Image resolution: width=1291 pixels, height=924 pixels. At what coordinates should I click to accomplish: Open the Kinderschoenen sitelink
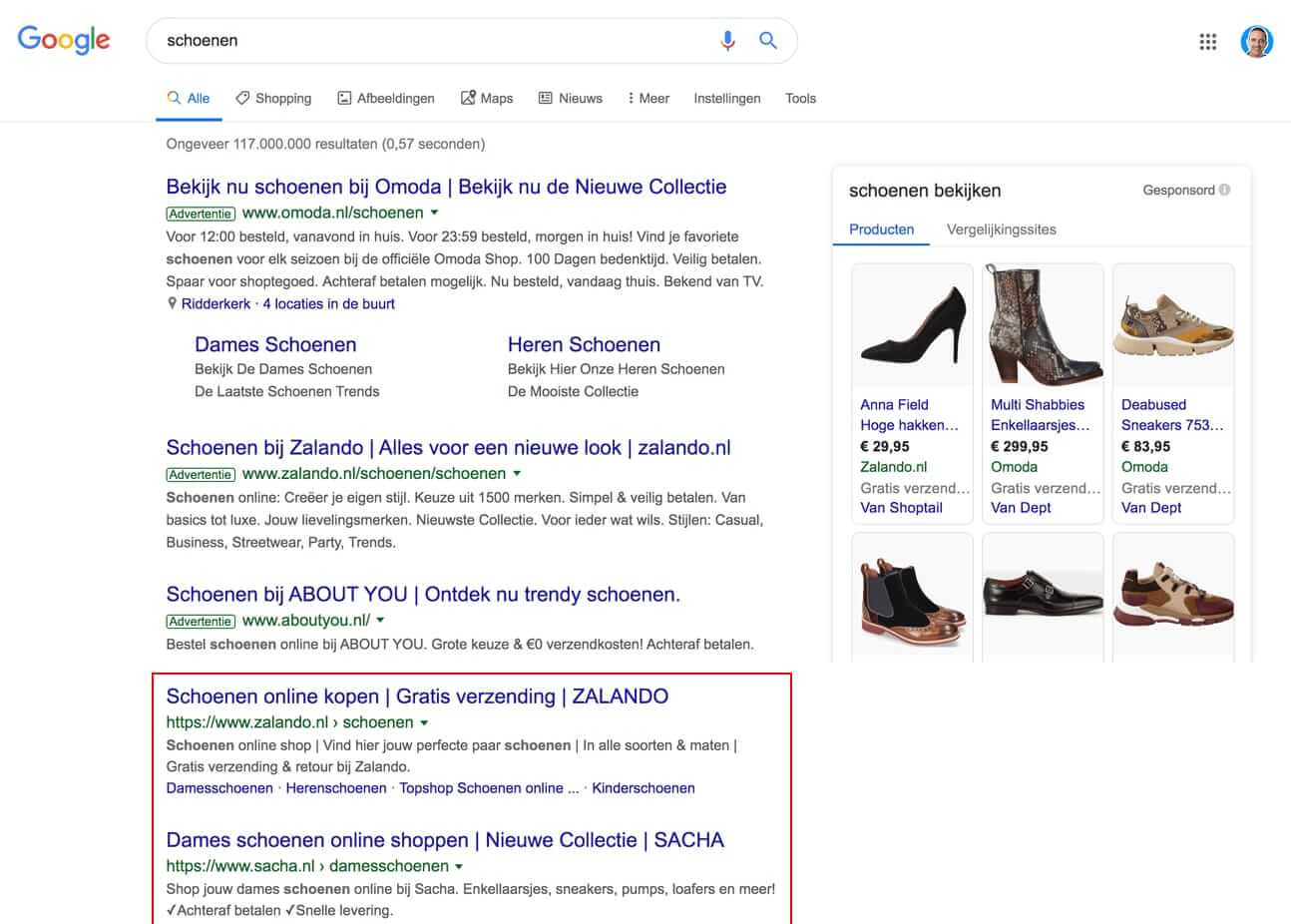coord(644,788)
